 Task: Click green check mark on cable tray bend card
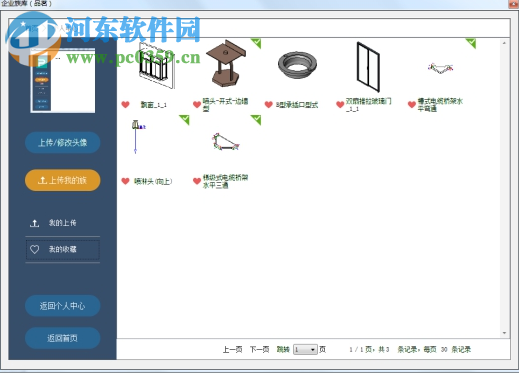(x=471, y=43)
